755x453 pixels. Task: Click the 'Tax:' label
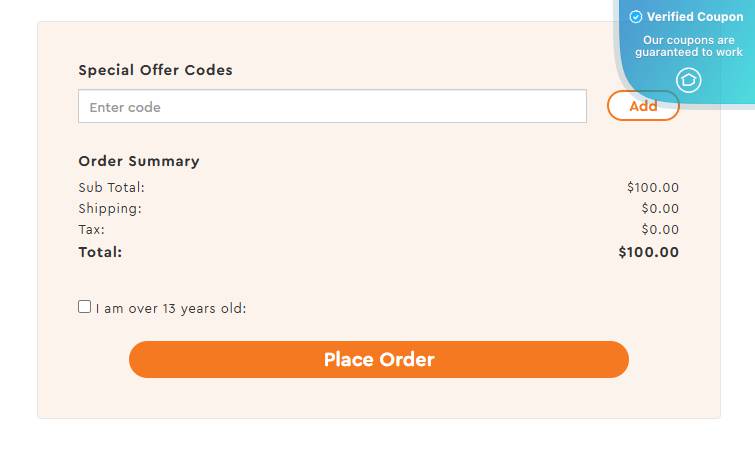91,230
